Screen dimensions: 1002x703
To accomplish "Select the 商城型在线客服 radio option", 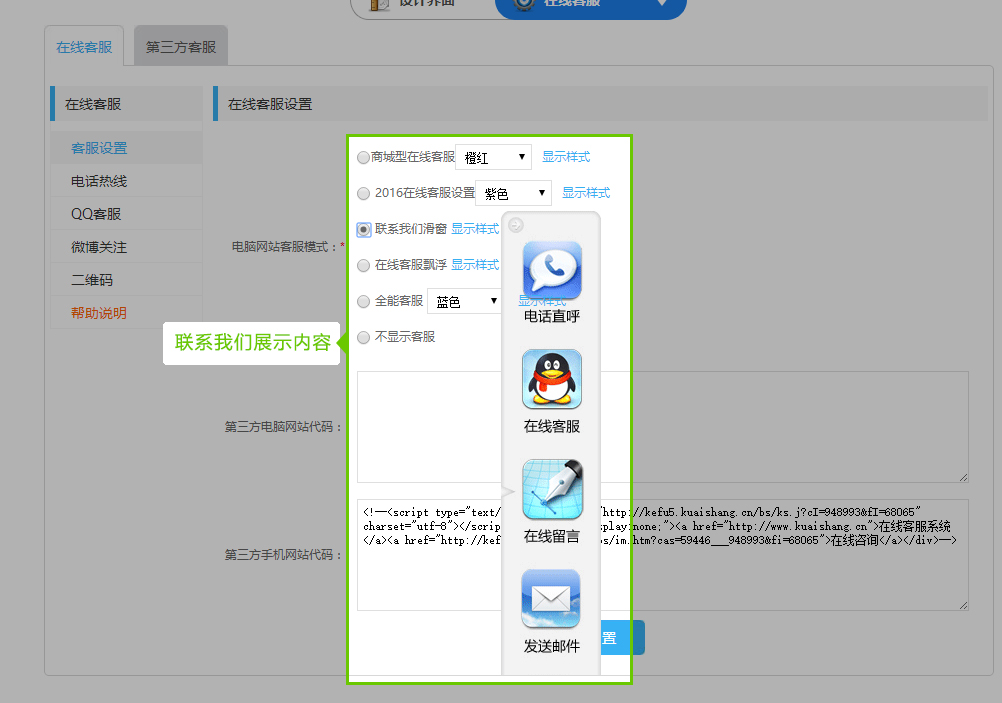I will [363, 157].
